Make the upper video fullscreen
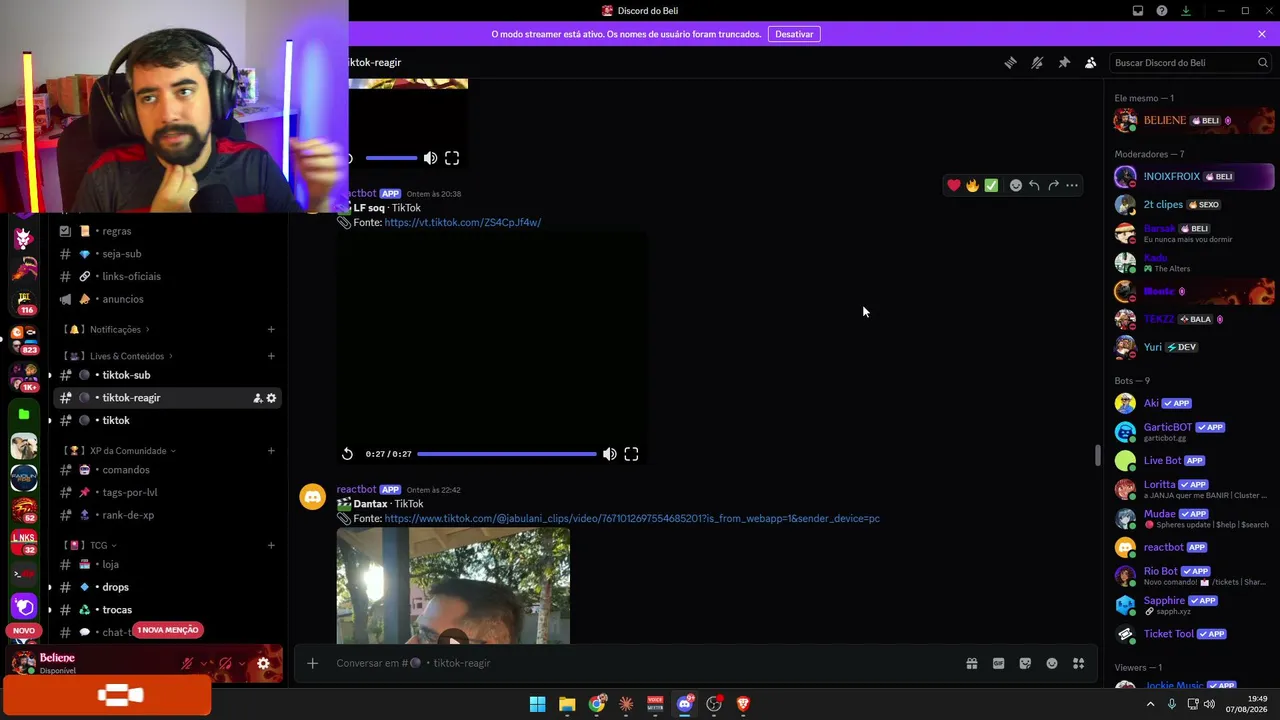Screen dimensions: 1280x720 pos(452,158)
